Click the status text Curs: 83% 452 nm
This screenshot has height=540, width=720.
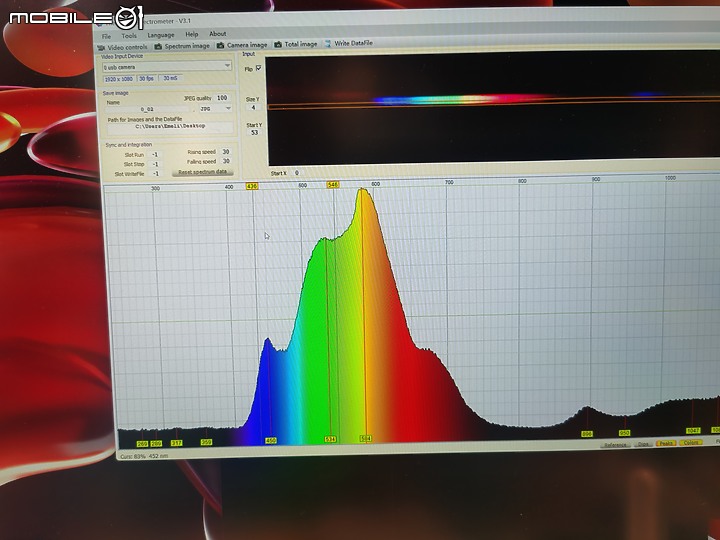tap(144, 456)
